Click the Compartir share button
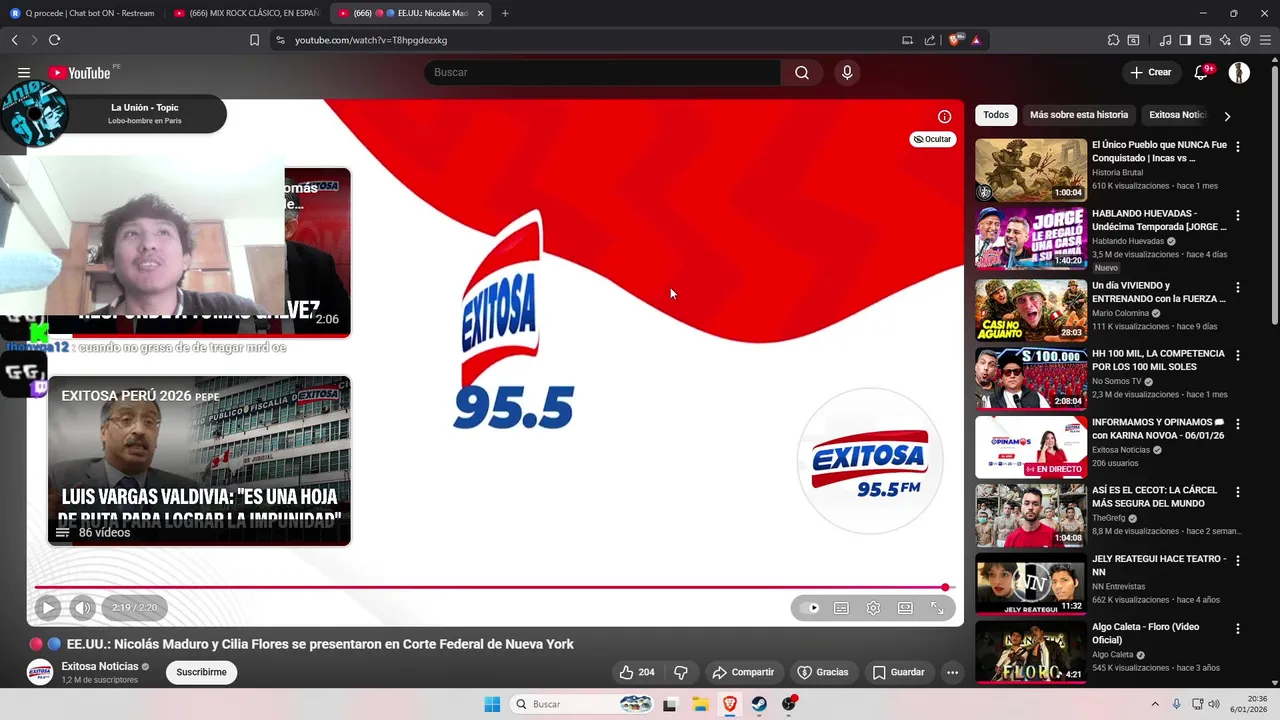The width and height of the screenshot is (1280, 720). [742, 672]
